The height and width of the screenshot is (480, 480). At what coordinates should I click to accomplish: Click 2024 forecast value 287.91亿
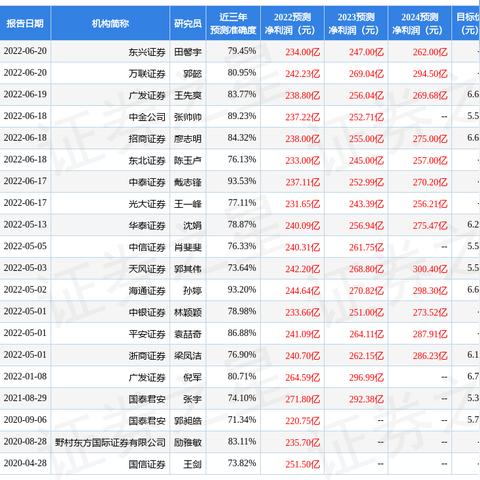[x=430, y=334]
